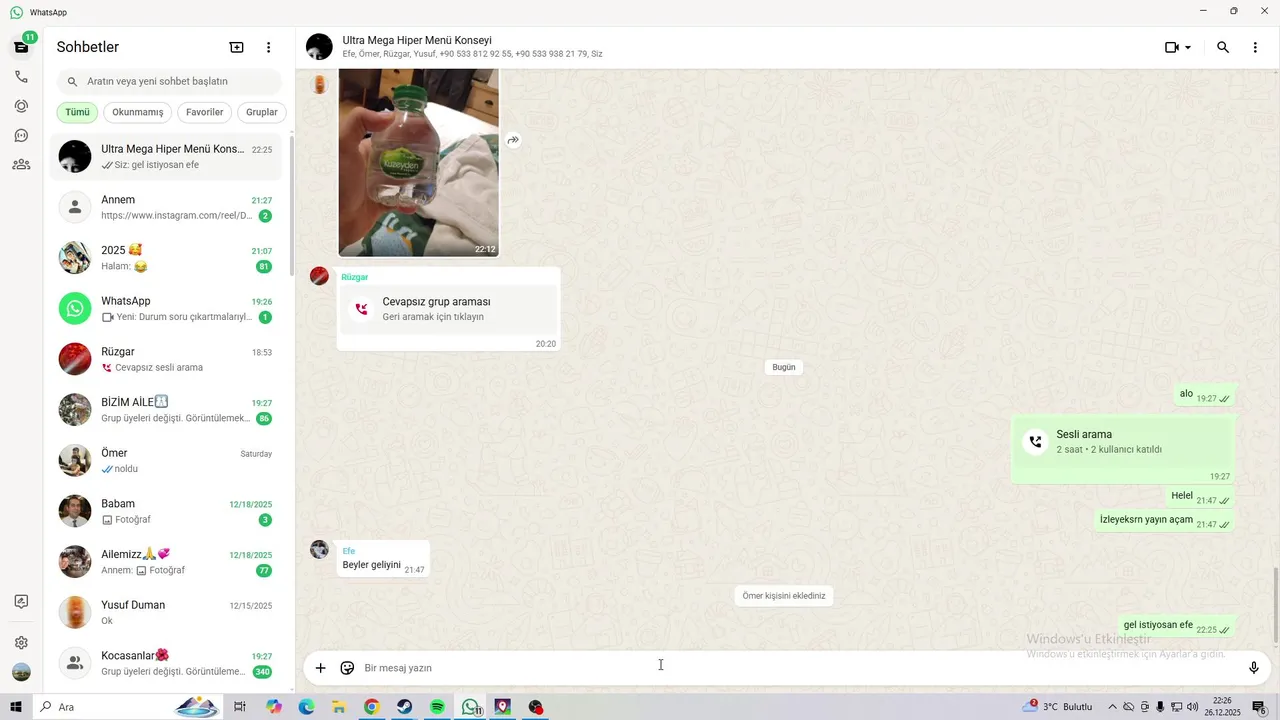1280x720 pixels.
Task: Open Spotify from the taskbar
Action: (437, 707)
